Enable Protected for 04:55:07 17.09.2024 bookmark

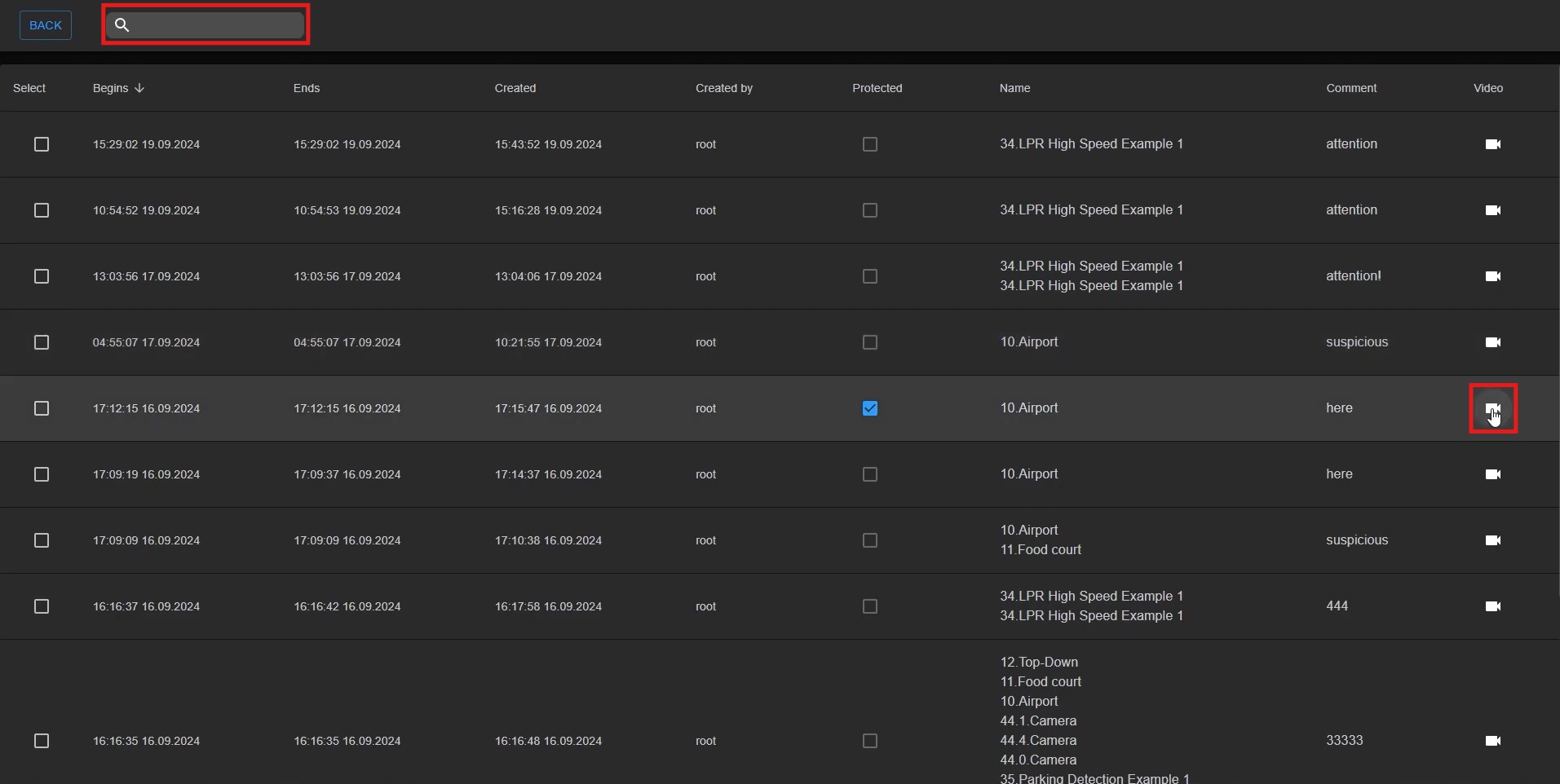pos(870,342)
